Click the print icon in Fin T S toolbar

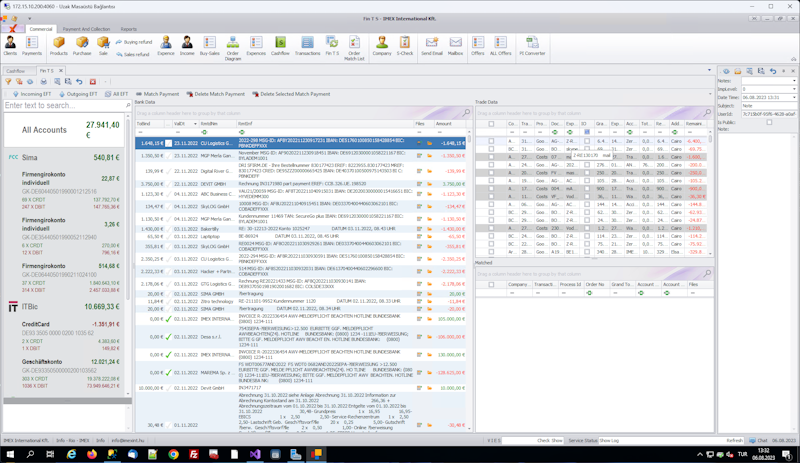point(44,82)
